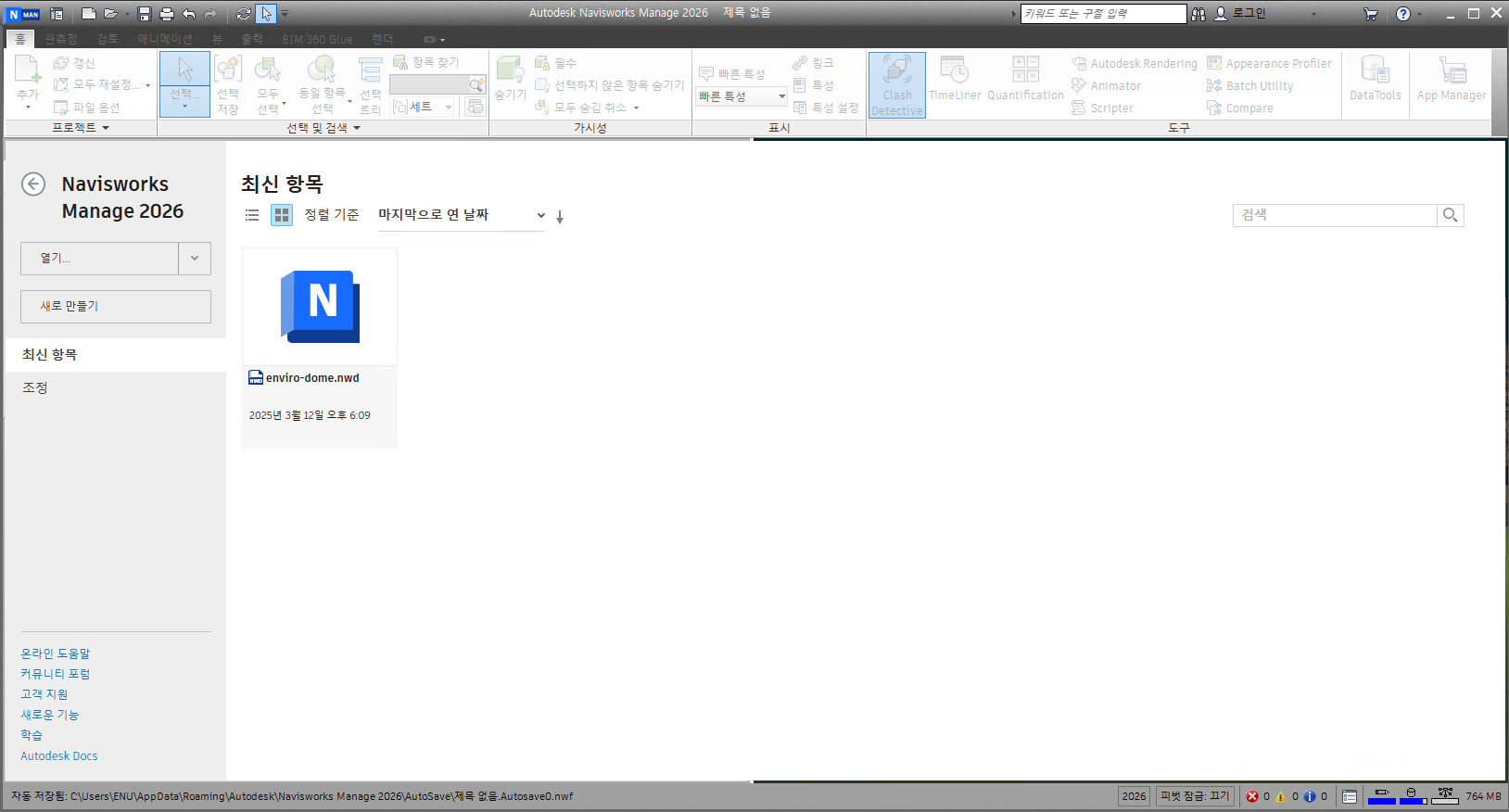
Task: Switch to grid view in recent items
Action: [x=282, y=215]
